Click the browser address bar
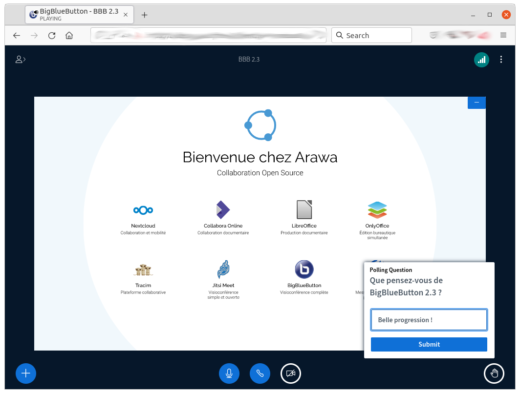 pyautogui.click(x=208, y=35)
